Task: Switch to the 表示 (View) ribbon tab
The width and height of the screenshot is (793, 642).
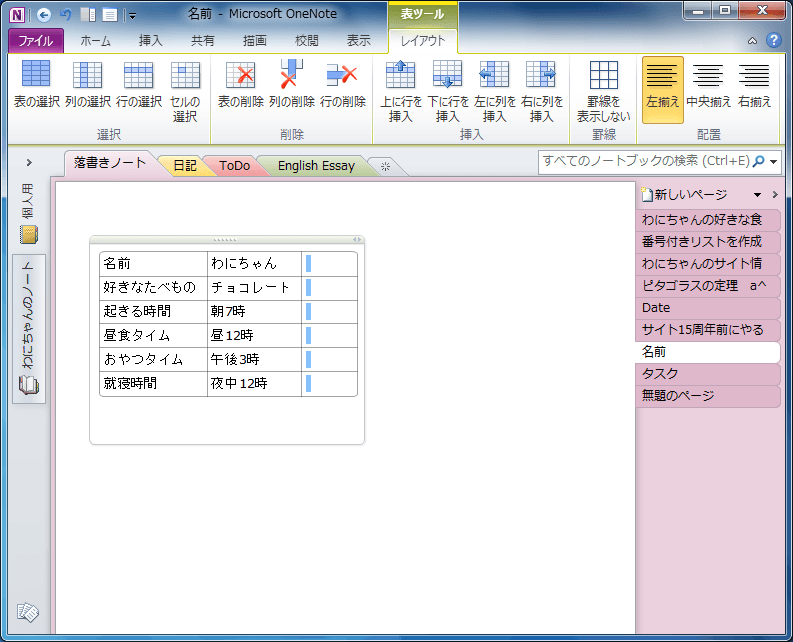Action: [x=359, y=41]
